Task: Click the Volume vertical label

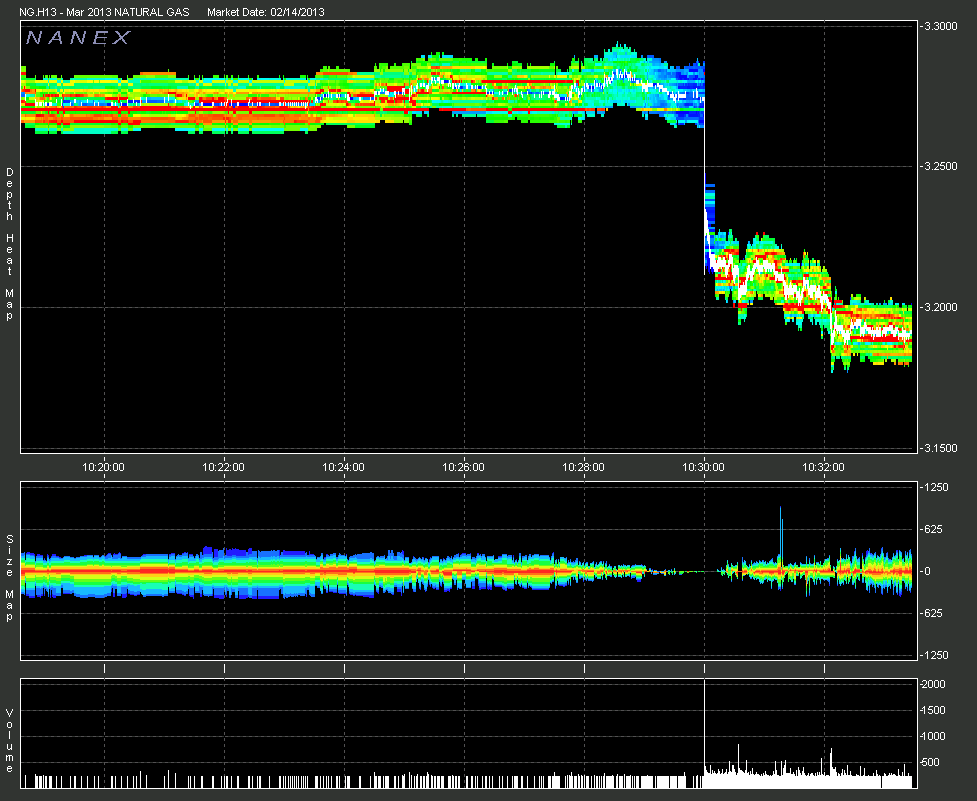Action: tap(9, 741)
